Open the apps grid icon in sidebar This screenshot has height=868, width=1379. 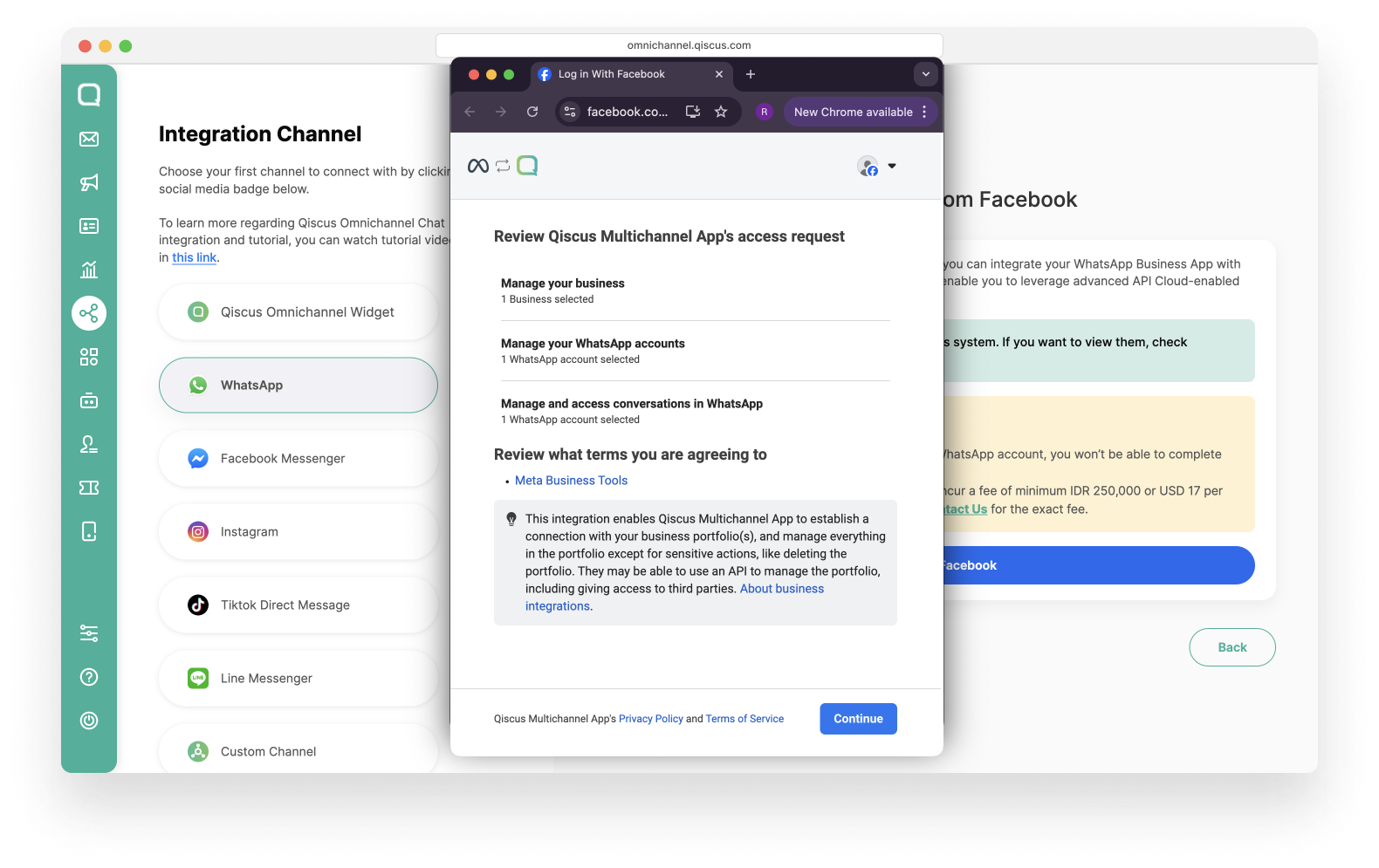click(x=89, y=357)
